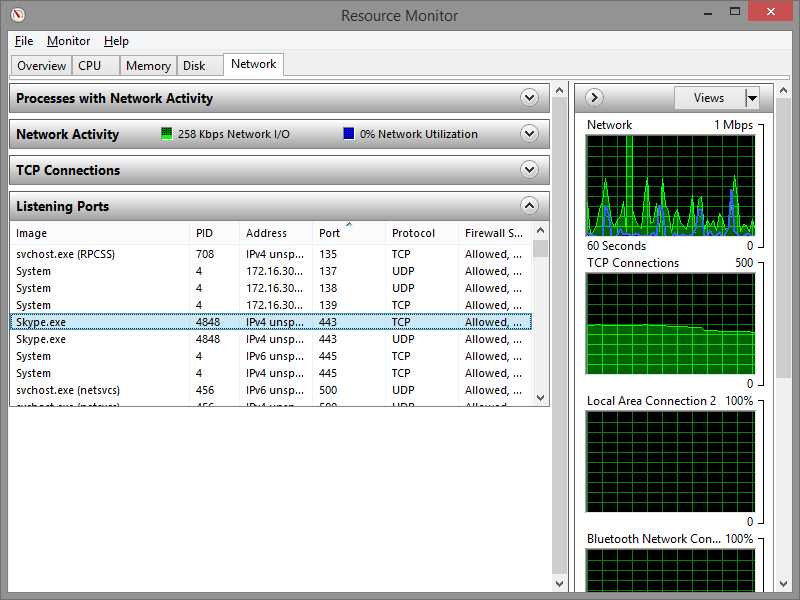Select the Skype.exe UDP 443 row
This screenshot has height=600, width=800.
270,339
